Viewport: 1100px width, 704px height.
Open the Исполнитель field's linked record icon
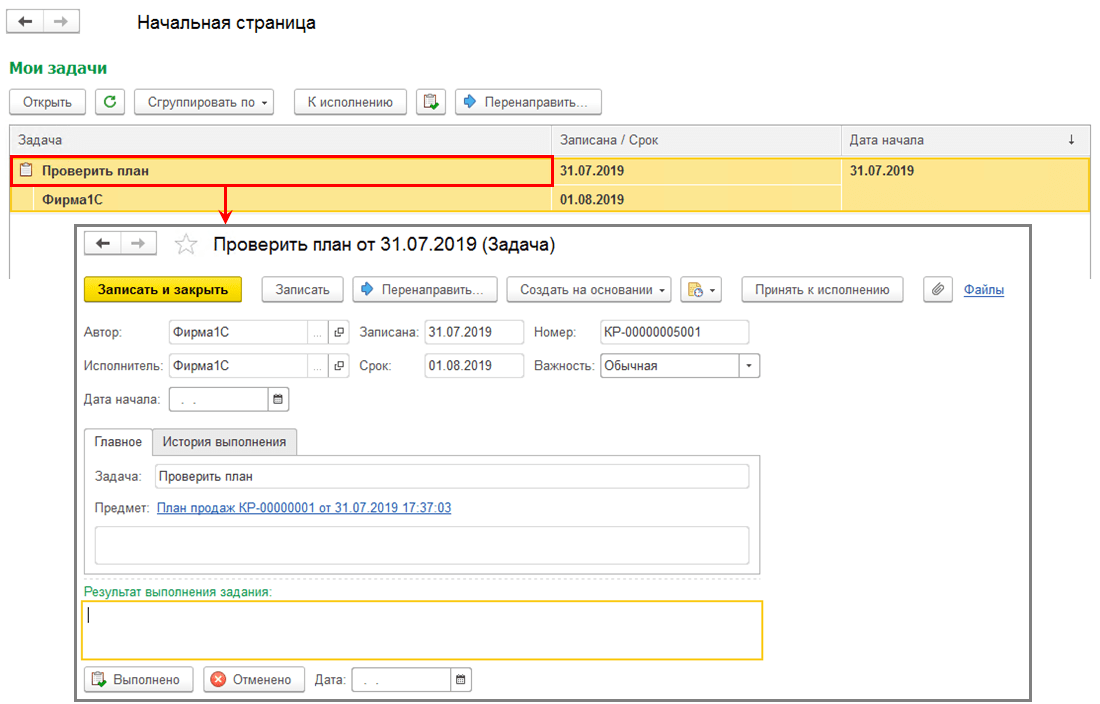click(x=340, y=365)
